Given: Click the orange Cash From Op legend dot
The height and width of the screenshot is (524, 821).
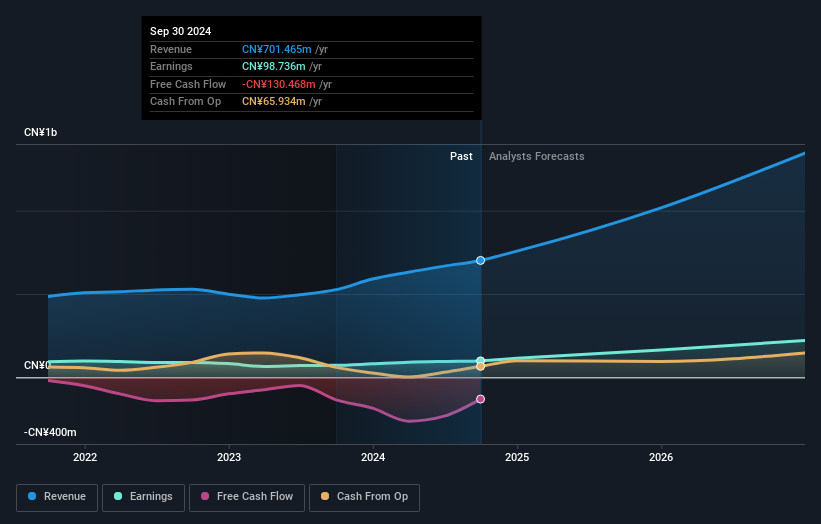Looking at the screenshot, I should [325, 496].
